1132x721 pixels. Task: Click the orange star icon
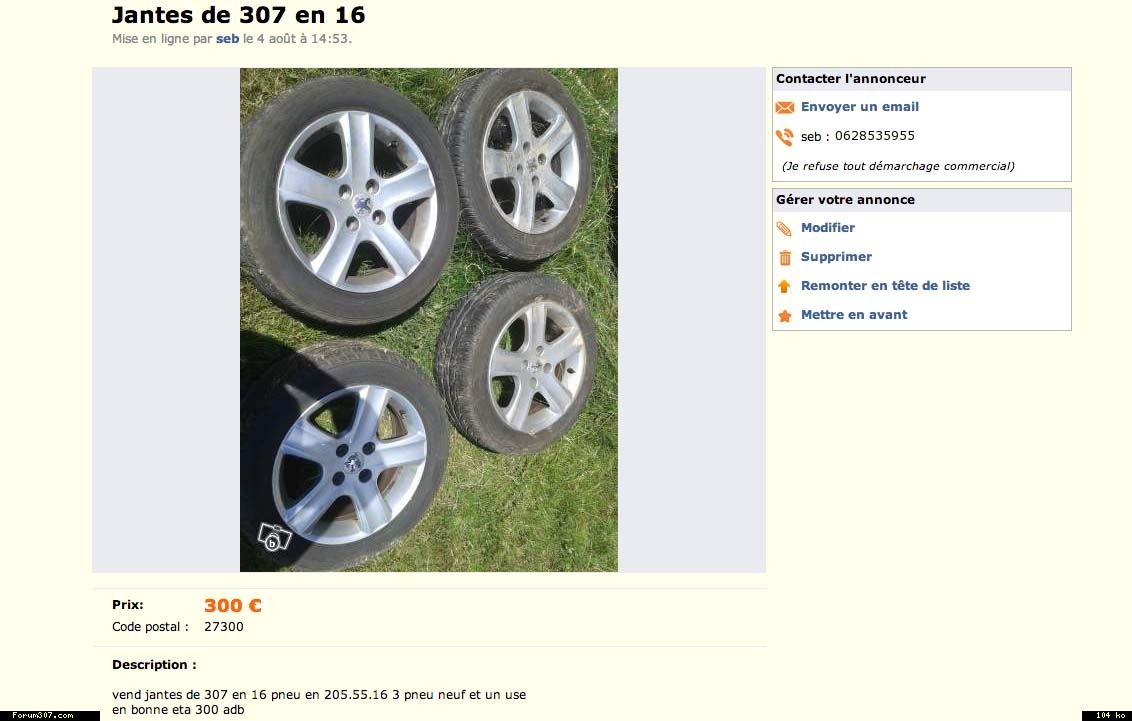tap(784, 316)
